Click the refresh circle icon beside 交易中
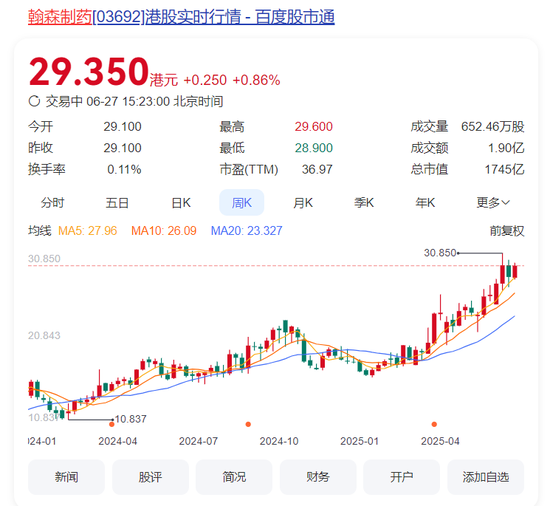Image resolution: width=550 pixels, height=506 pixels. coord(34,101)
